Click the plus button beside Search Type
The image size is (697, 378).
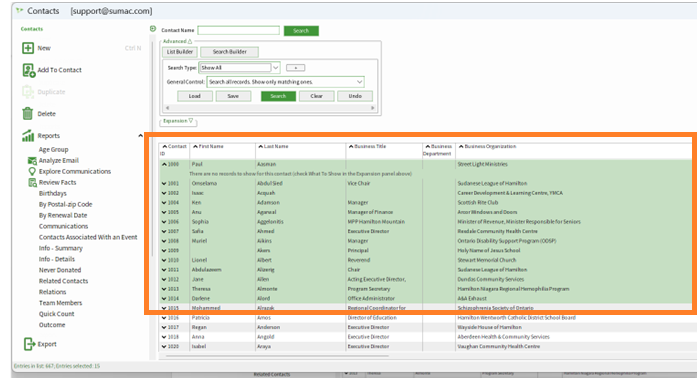[x=296, y=68]
